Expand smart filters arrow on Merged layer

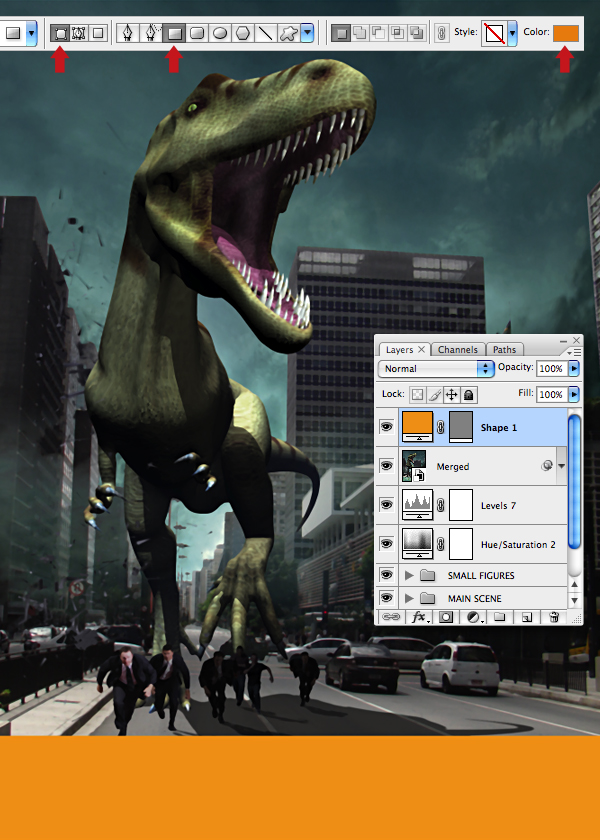(x=561, y=466)
